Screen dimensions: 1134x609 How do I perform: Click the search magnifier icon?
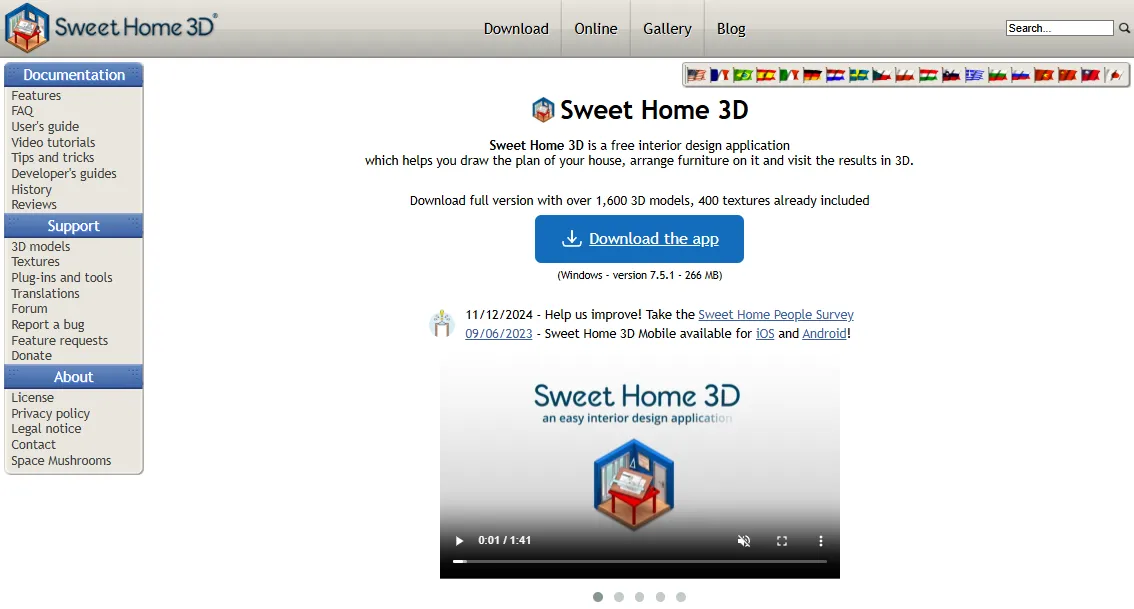pos(1122,28)
